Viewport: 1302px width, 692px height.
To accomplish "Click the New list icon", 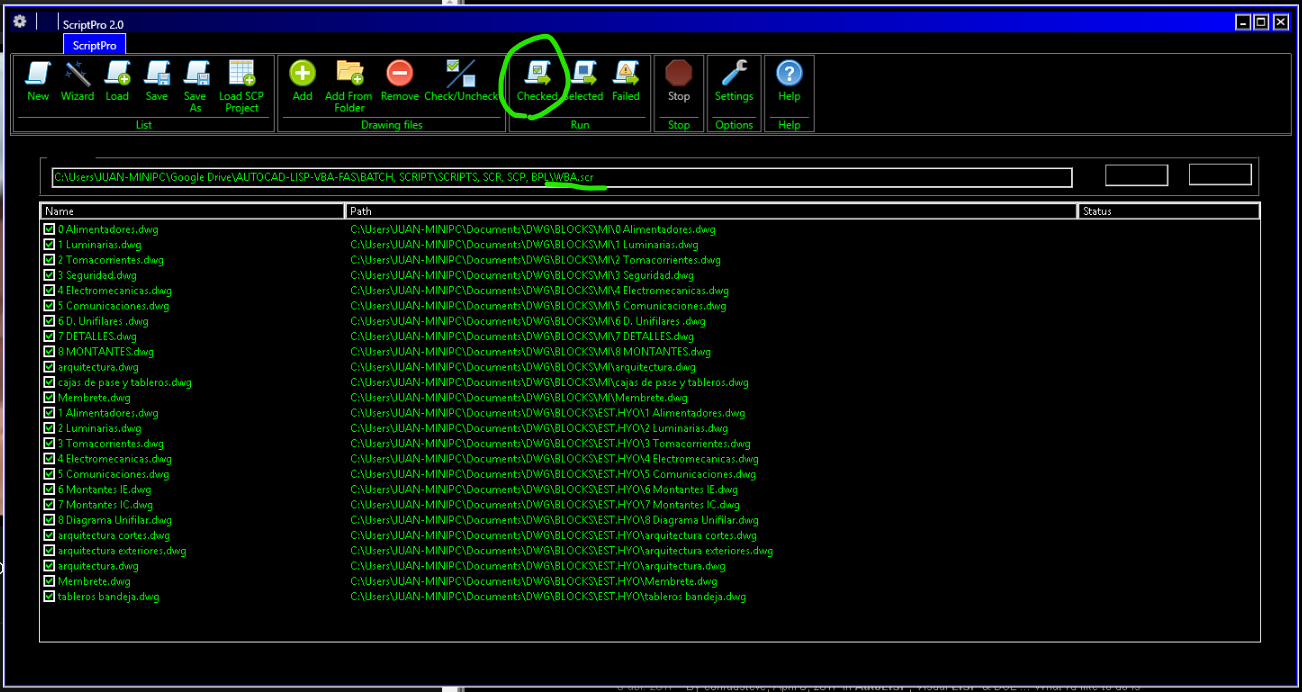I will coord(38,81).
